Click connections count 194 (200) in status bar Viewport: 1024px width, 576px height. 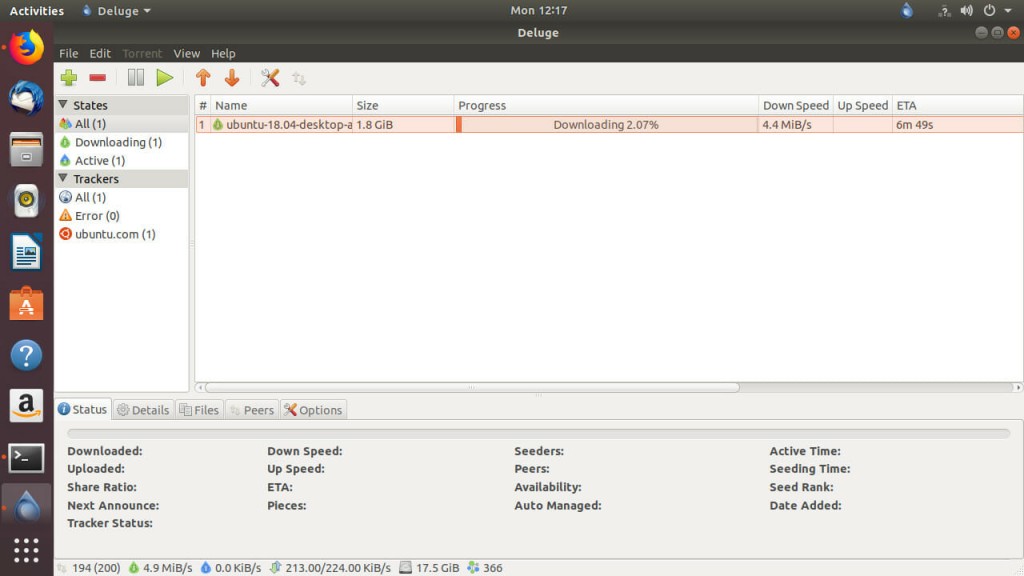pos(89,568)
